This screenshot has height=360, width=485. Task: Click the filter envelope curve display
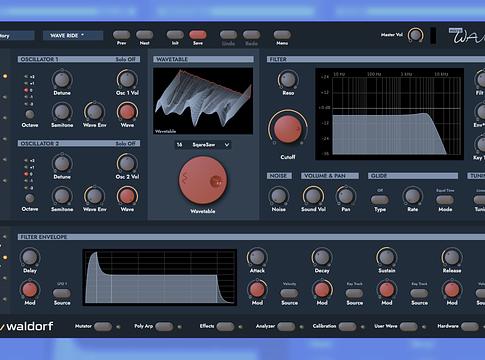[x=160, y=277]
